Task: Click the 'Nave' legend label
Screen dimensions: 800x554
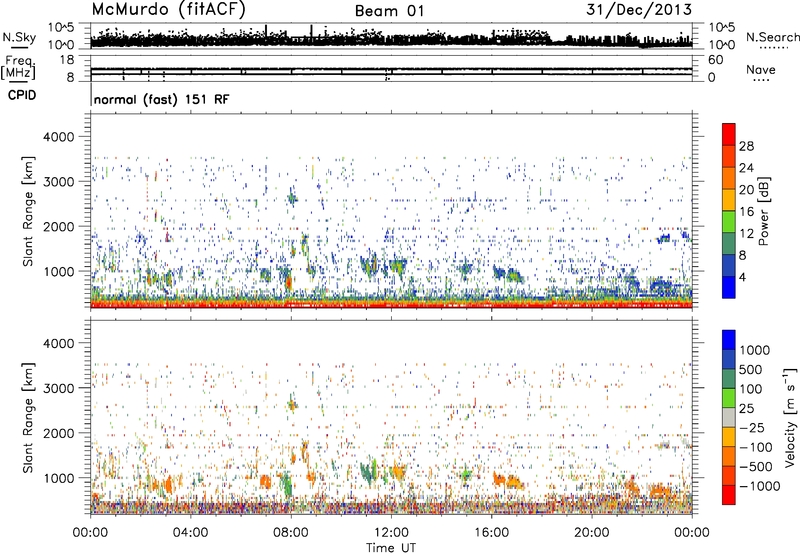Action: (x=761, y=69)
